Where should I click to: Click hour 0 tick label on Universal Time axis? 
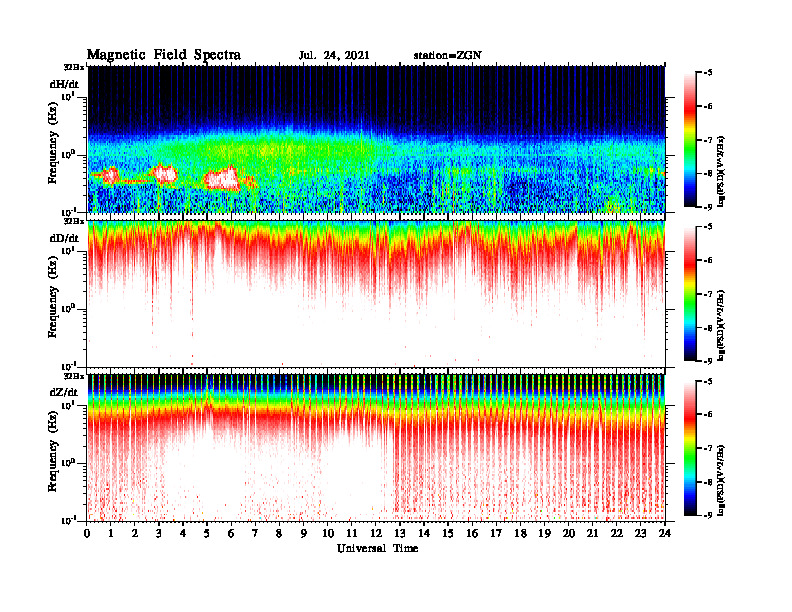(87, 534)
